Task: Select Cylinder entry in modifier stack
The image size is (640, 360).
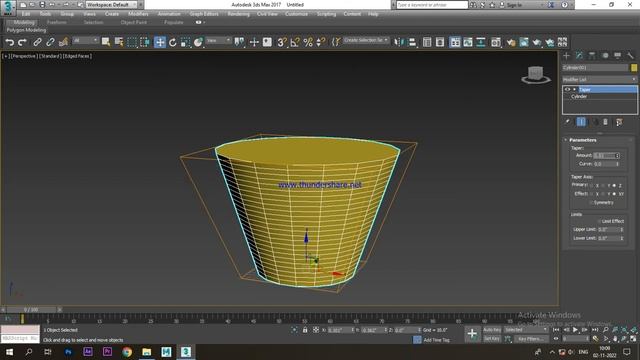Action: [579, 96]
